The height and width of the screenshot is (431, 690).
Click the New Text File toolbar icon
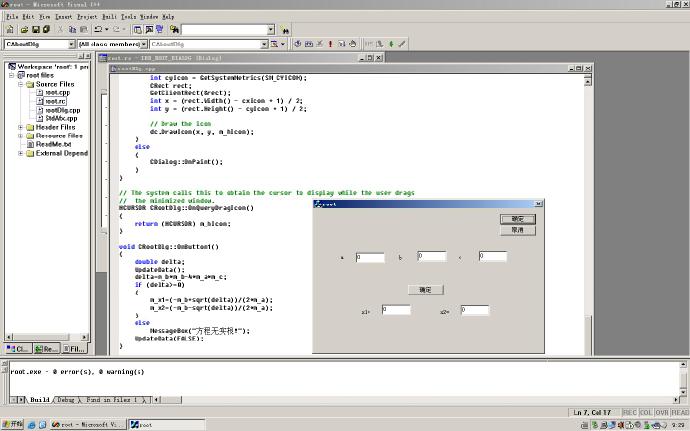10,29
